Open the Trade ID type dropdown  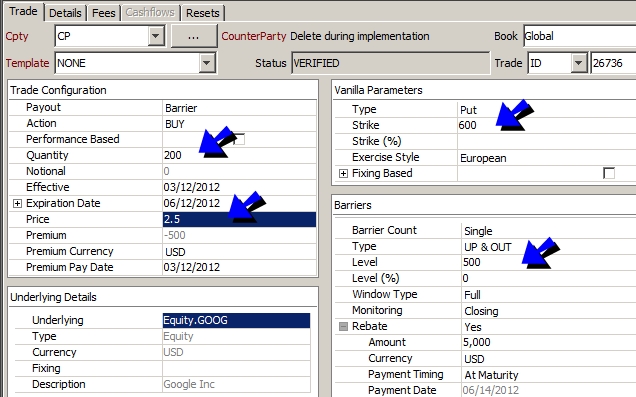(x=578, y=63)
